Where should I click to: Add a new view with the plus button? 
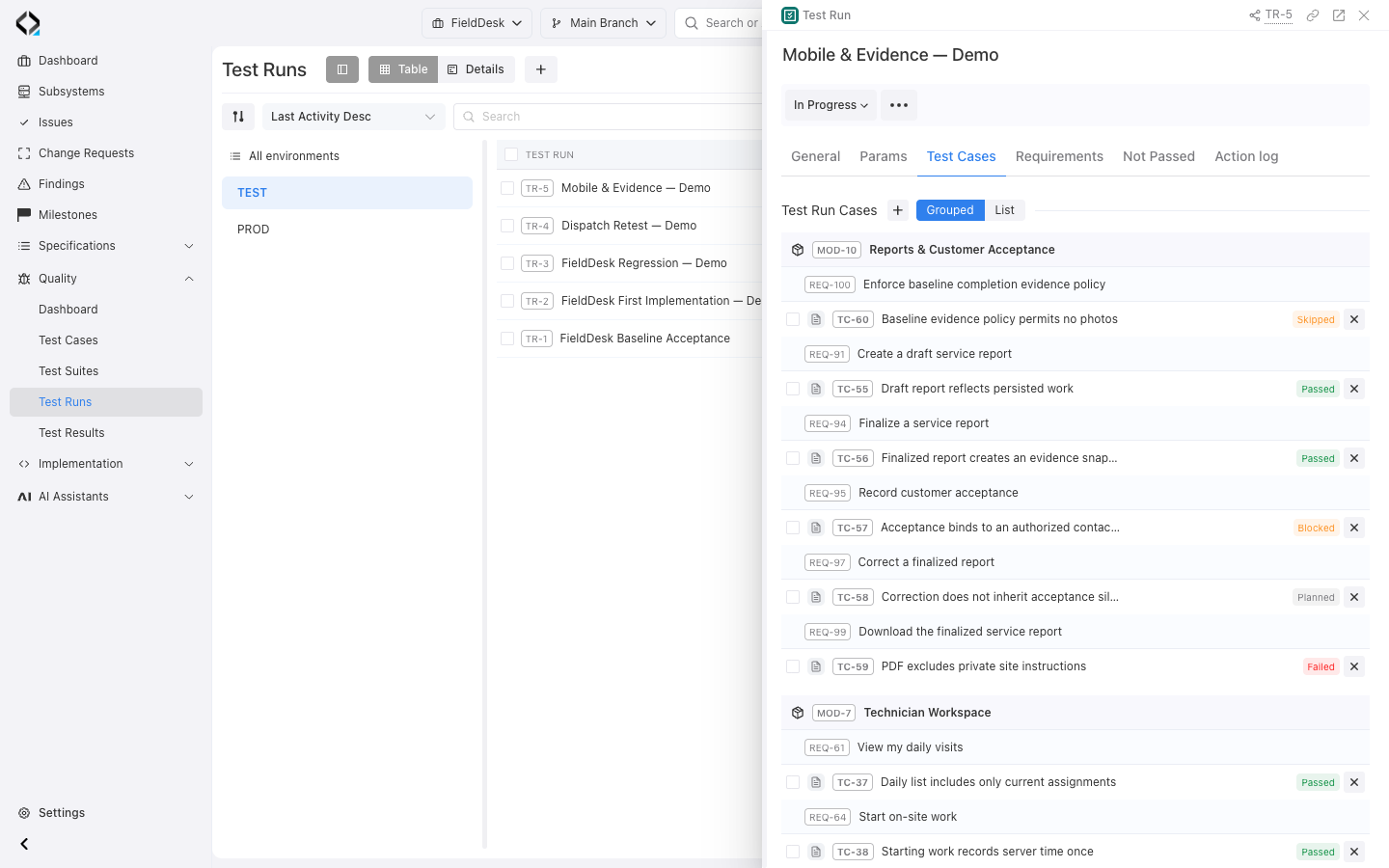coord(541,69)
